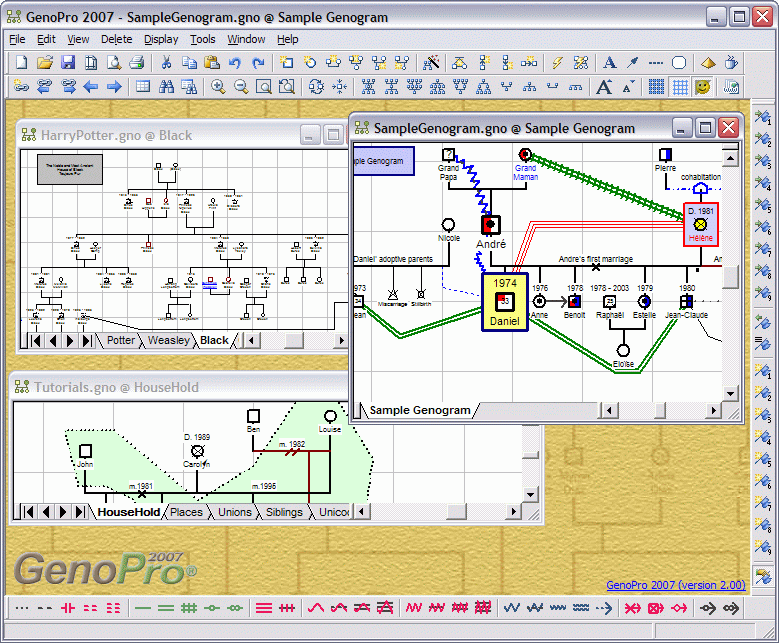The height and width of the screenshot is (643, 779).
Task: Choose the single green line relationship
Action: point(143,608)
